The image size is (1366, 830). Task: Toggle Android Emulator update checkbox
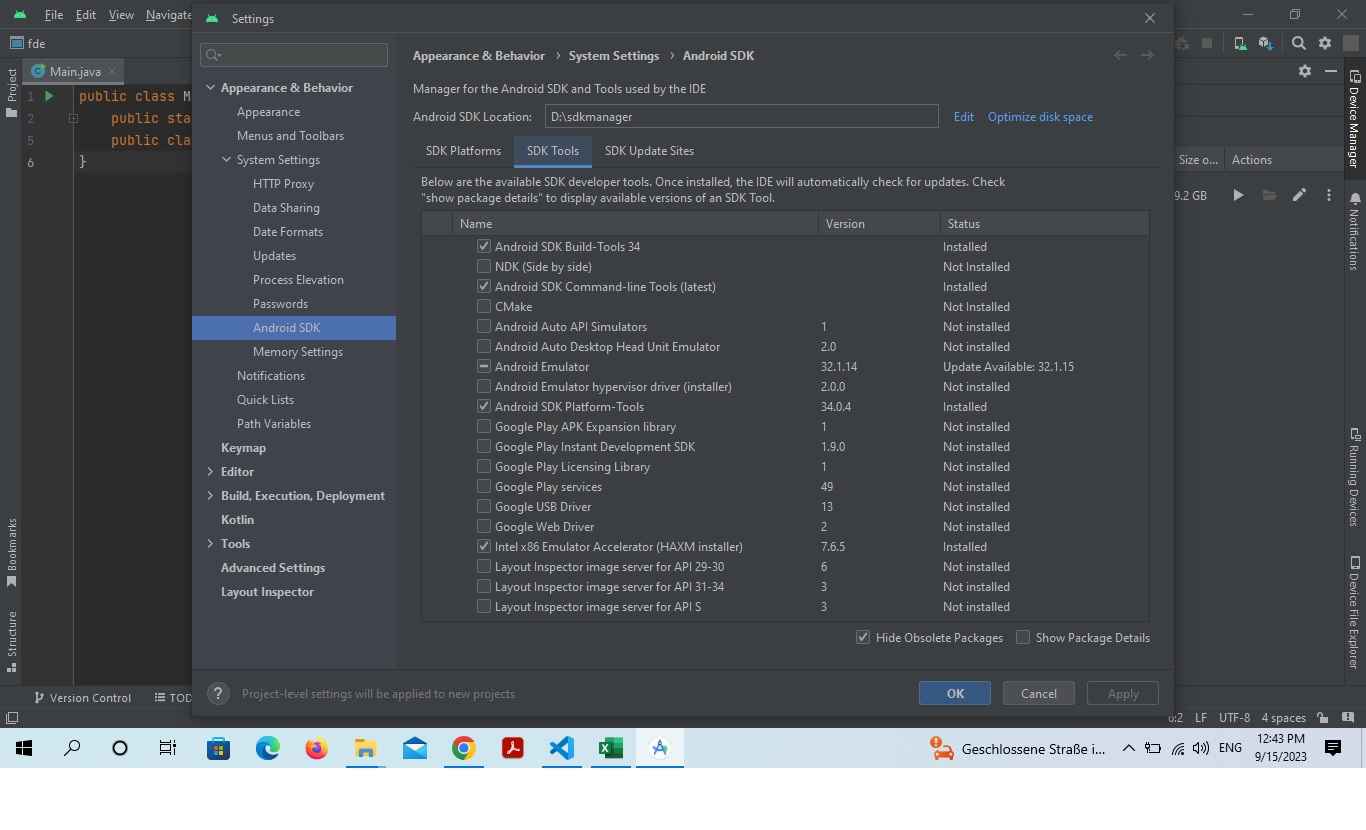pos(484,366)
